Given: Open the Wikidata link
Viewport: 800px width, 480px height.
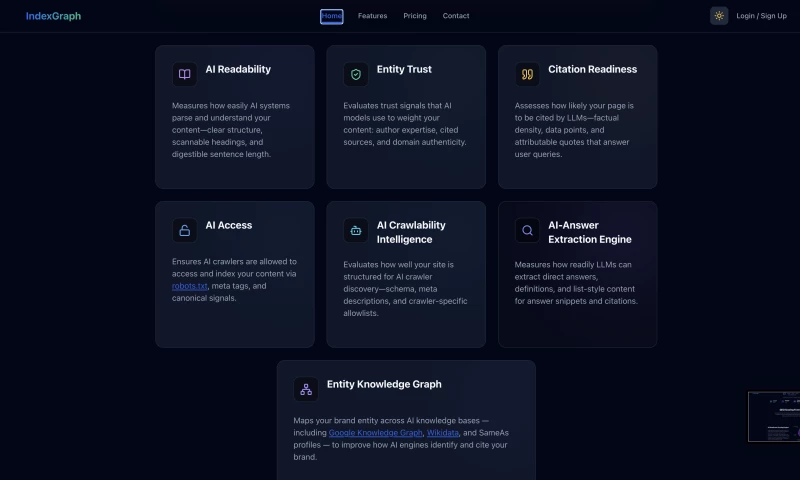Looking at the screenshot, I should [x=442, y=433].
